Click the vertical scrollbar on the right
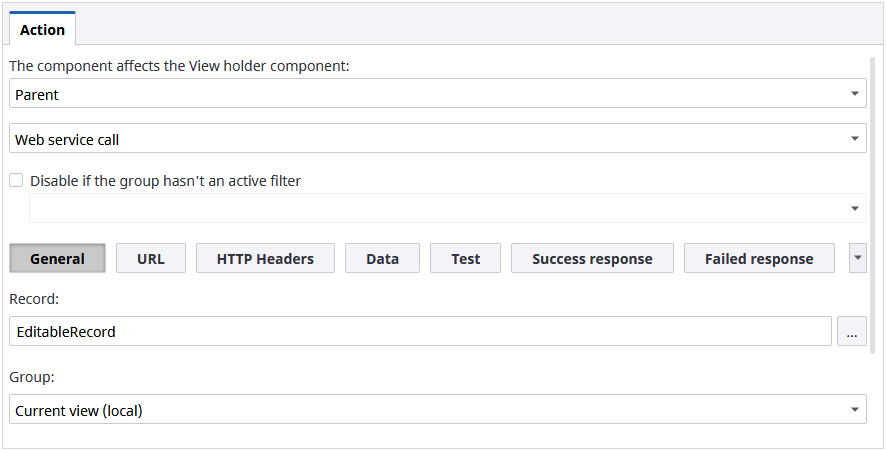Image resolution: width=886 pixels, height=451 pixels. coord(876,200)
